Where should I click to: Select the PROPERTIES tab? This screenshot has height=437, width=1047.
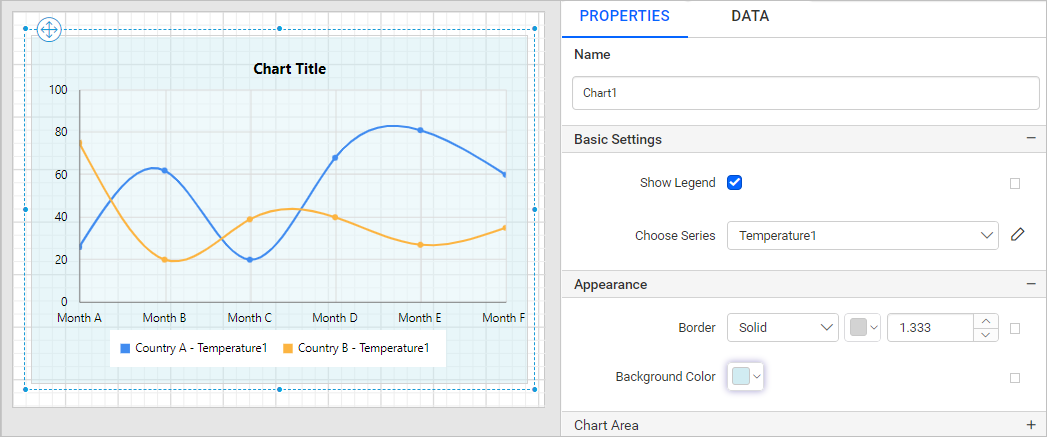point(624,16)
